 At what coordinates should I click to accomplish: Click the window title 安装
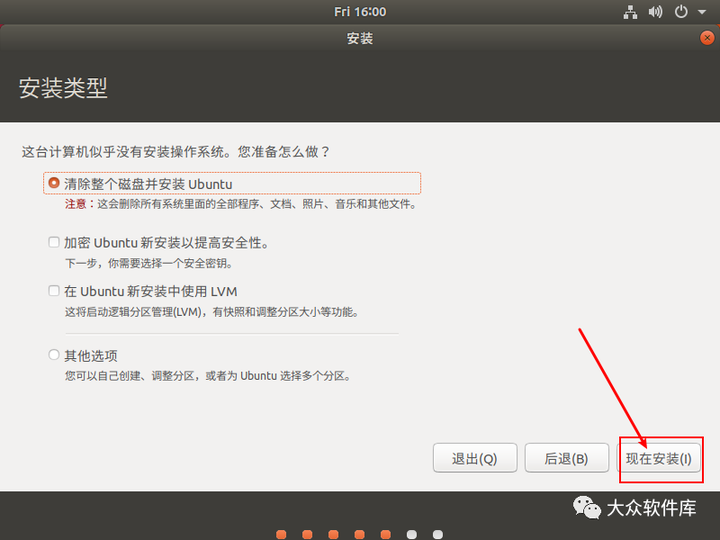[x=360, y=38]
